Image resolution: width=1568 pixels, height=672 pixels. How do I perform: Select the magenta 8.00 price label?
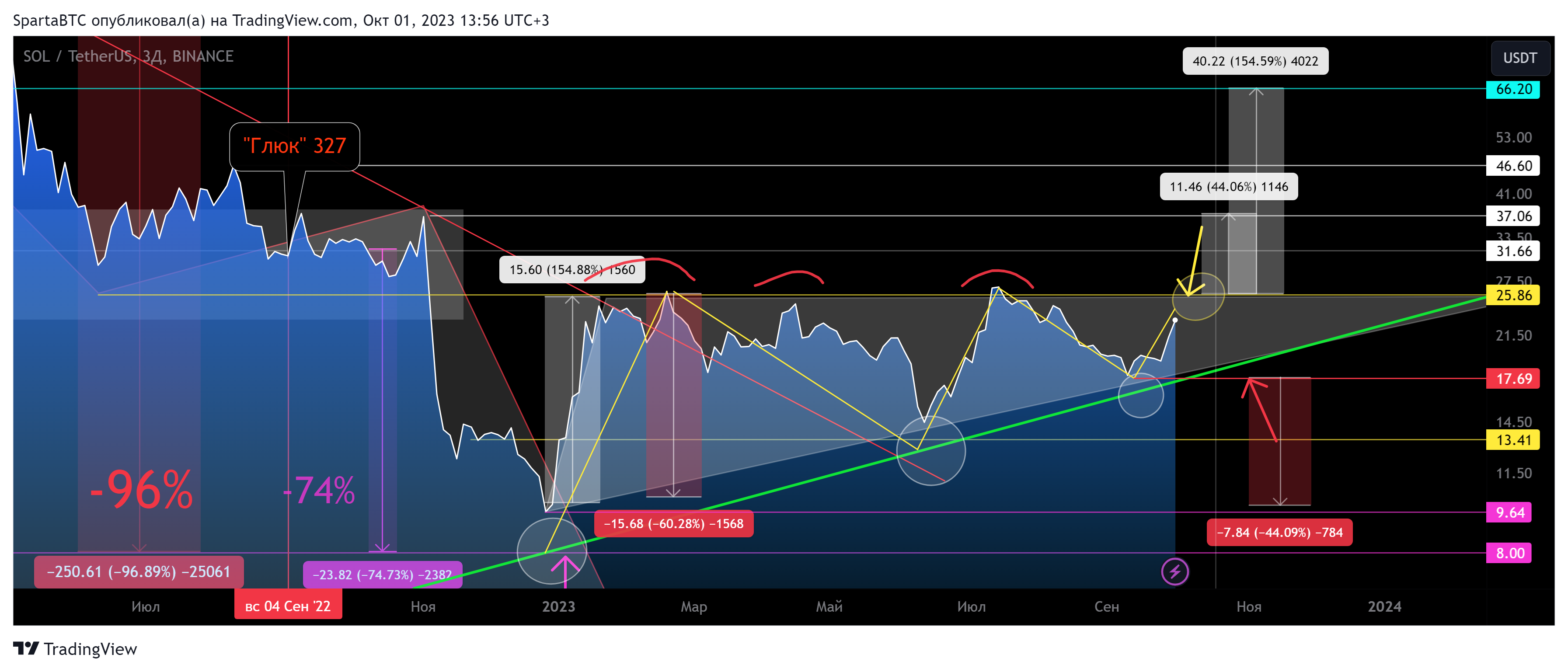tap(1509, 554)
